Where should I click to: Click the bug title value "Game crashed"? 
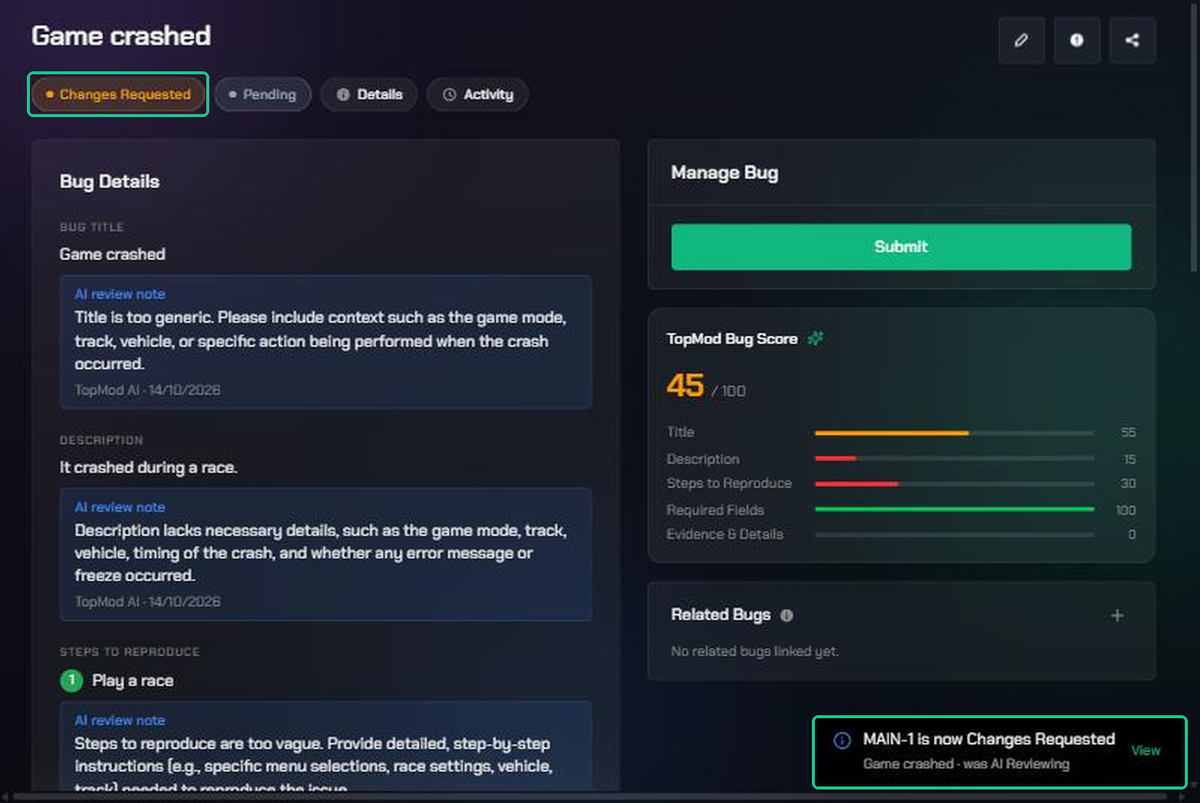[x=112, y=254]
